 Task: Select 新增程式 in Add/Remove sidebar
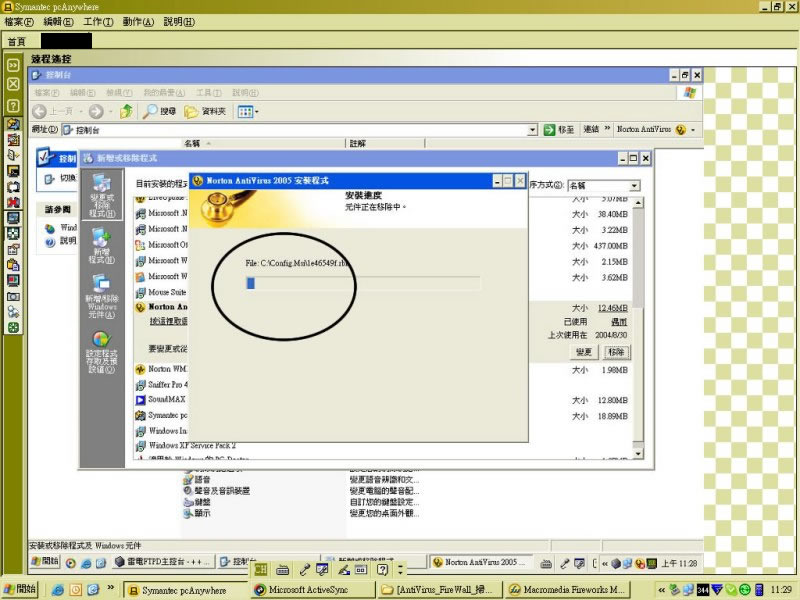click(x=102, y=245)
